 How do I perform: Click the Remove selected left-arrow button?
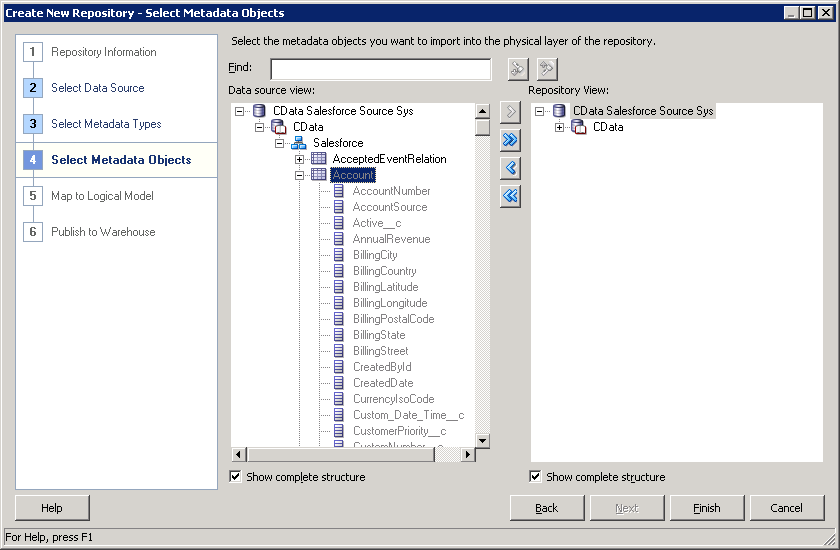click(510, 168)
